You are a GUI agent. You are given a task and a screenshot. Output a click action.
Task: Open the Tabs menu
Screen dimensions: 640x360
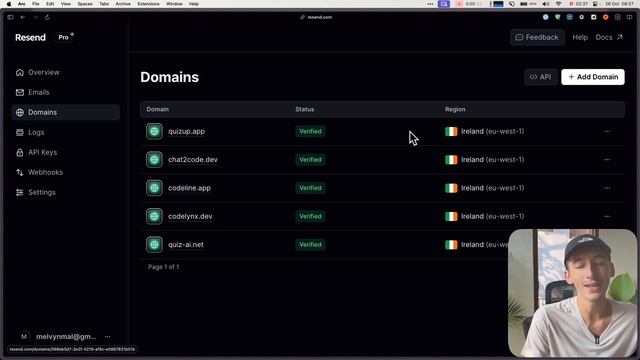104,4
